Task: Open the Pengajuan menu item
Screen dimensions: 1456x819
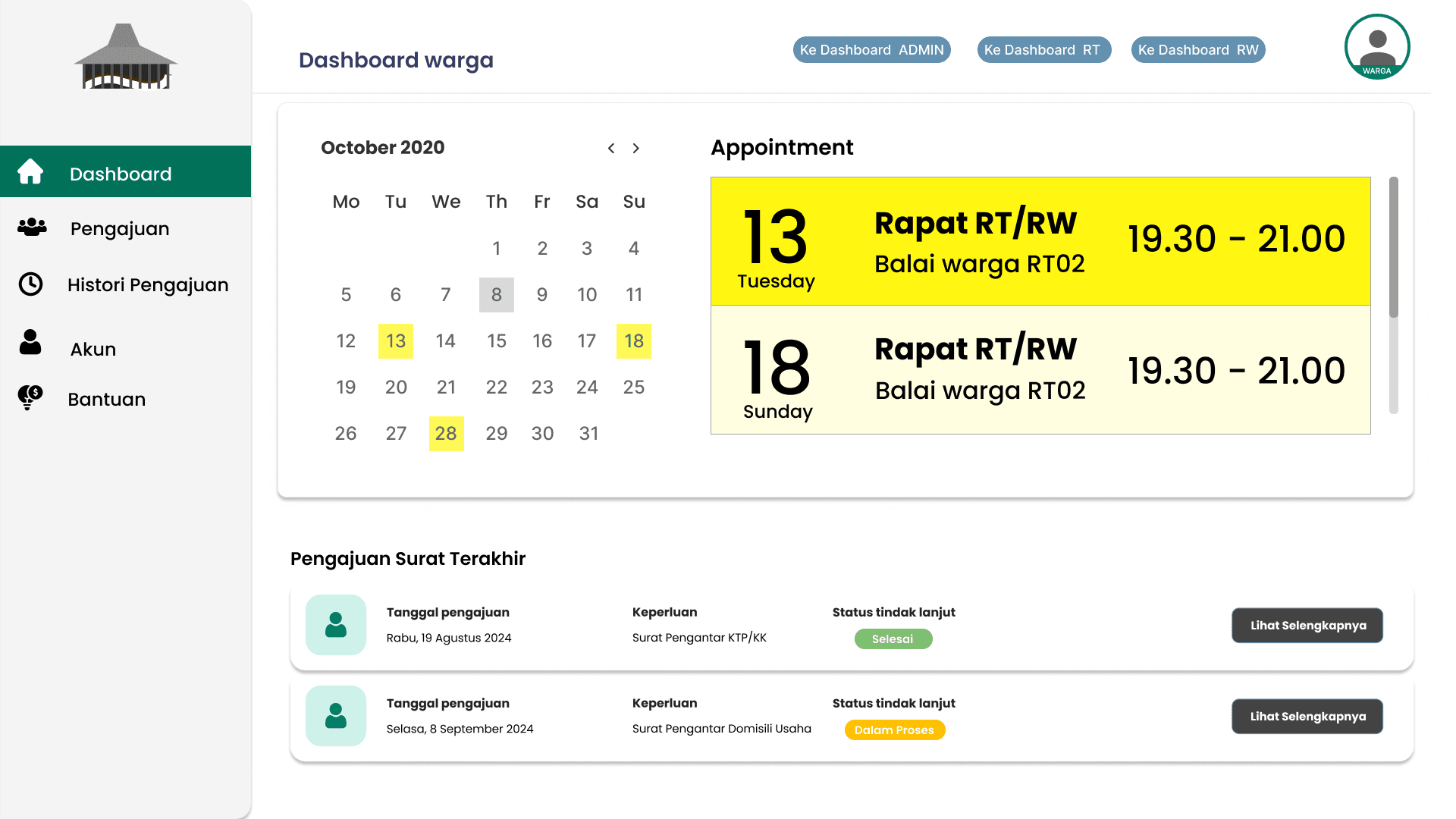Action: 120,229
